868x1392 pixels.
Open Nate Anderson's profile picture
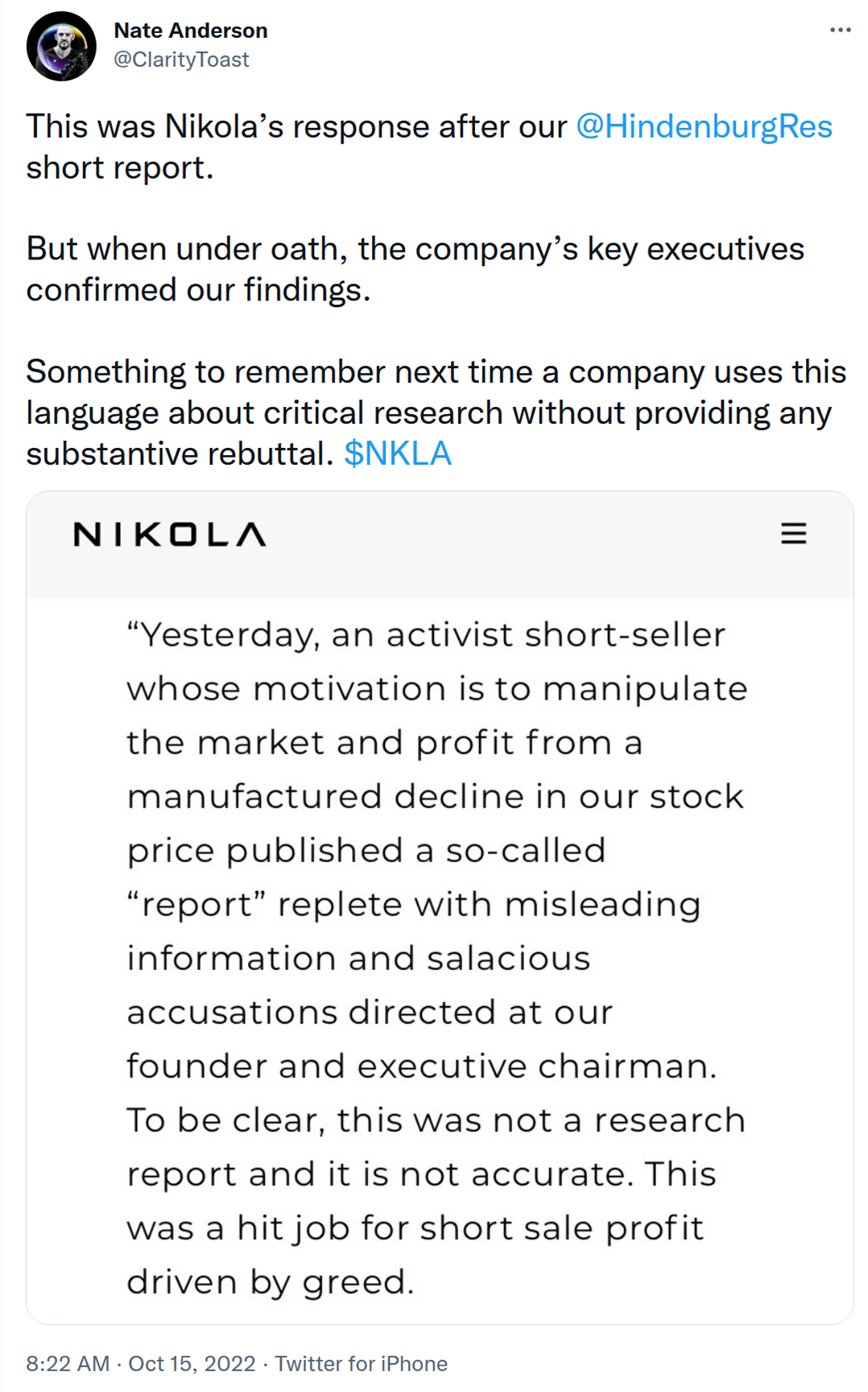pyautogui.click(x=61, y=46)
